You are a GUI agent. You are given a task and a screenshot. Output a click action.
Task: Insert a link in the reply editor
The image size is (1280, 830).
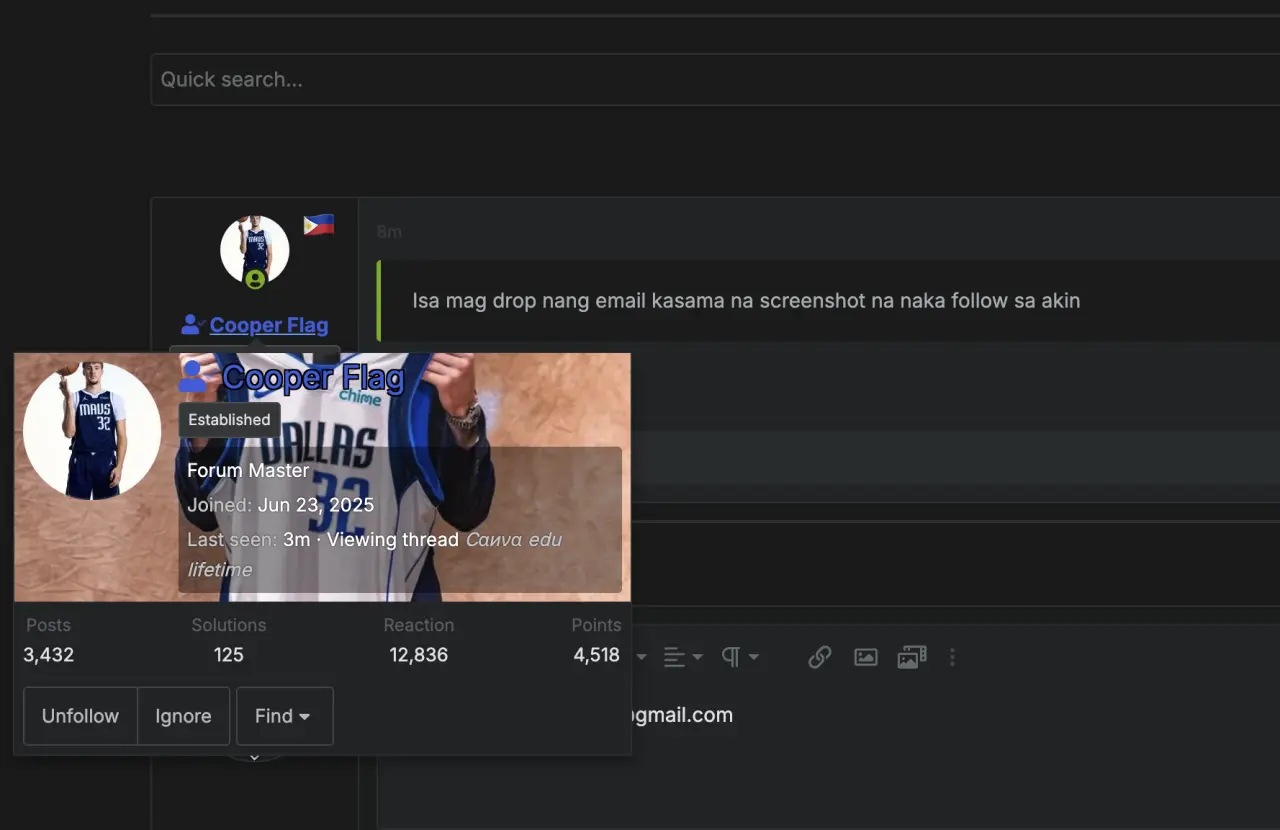coord(820,657)
